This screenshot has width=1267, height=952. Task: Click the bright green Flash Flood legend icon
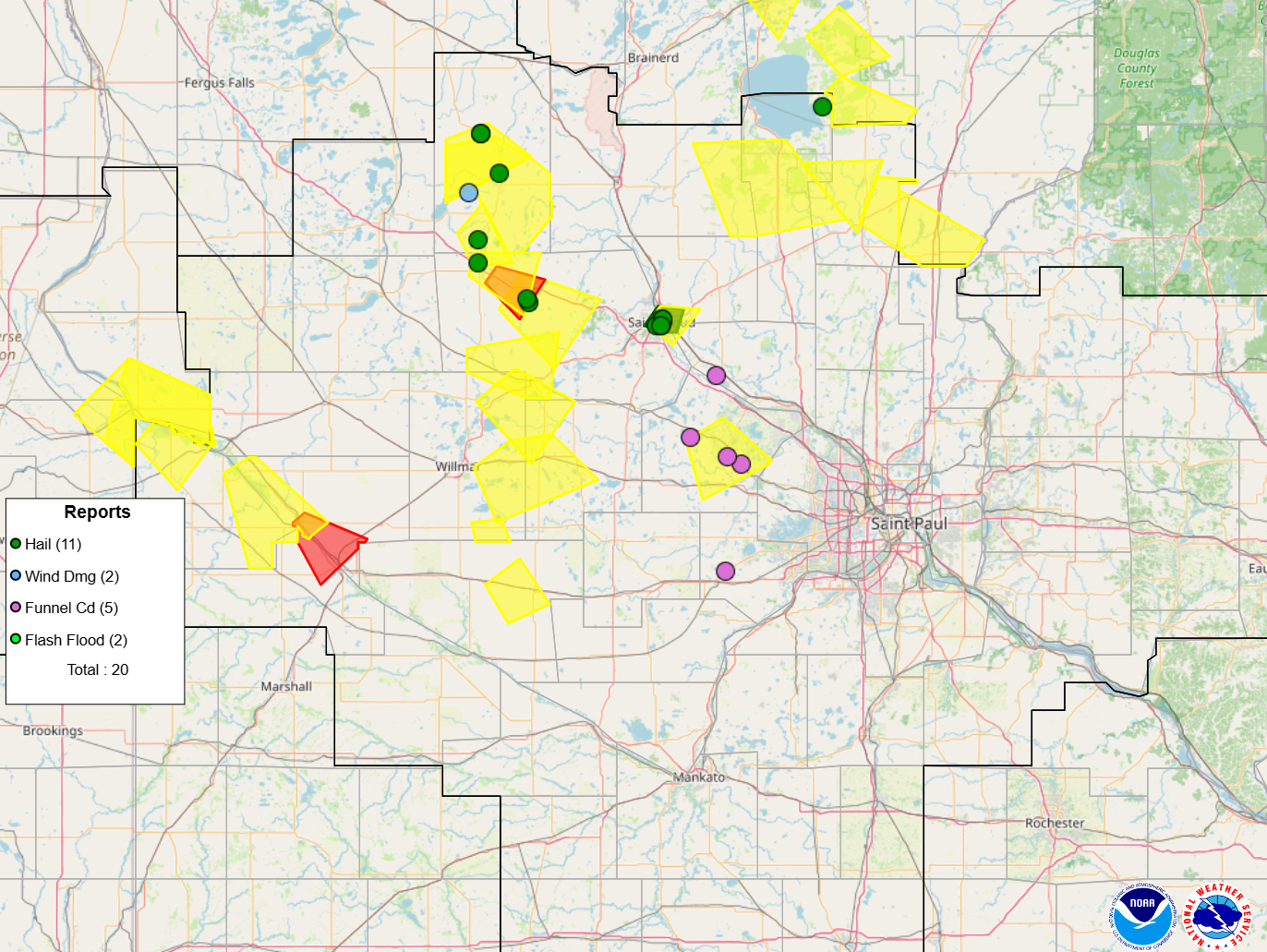pos(16,639)
